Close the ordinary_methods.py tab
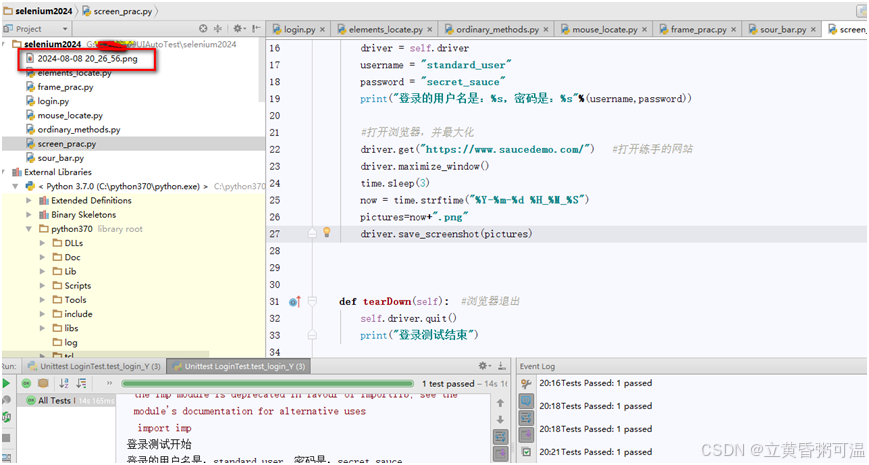This screenshot has width=869, height=465. pyautogui.click(x=546, y=29)
